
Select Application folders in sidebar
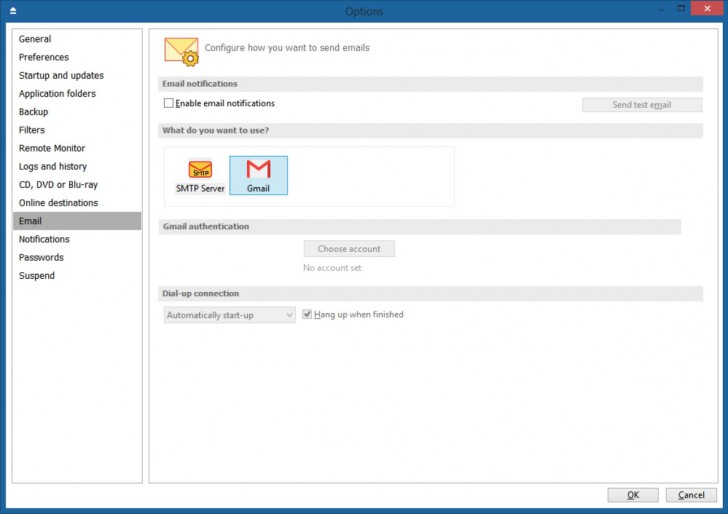[77, 93]
